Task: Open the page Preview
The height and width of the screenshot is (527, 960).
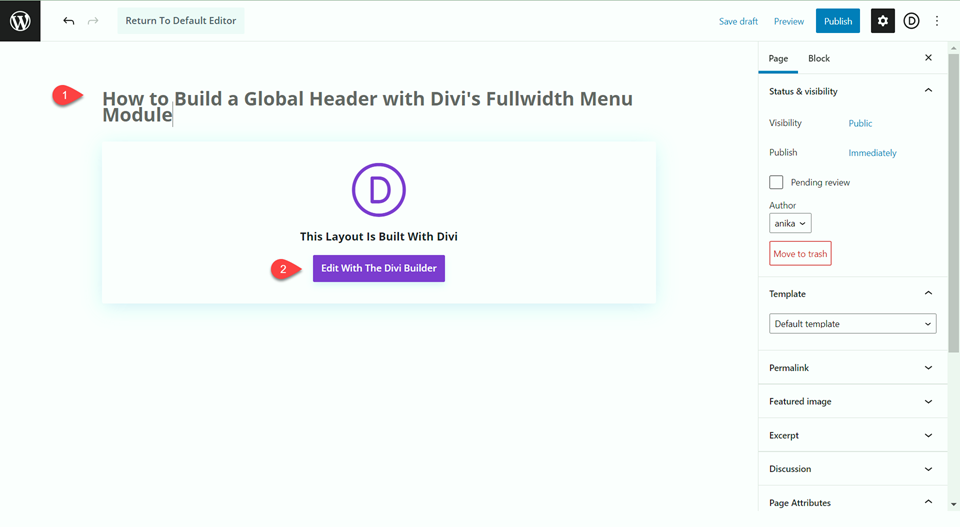Action: coord(789,21)
